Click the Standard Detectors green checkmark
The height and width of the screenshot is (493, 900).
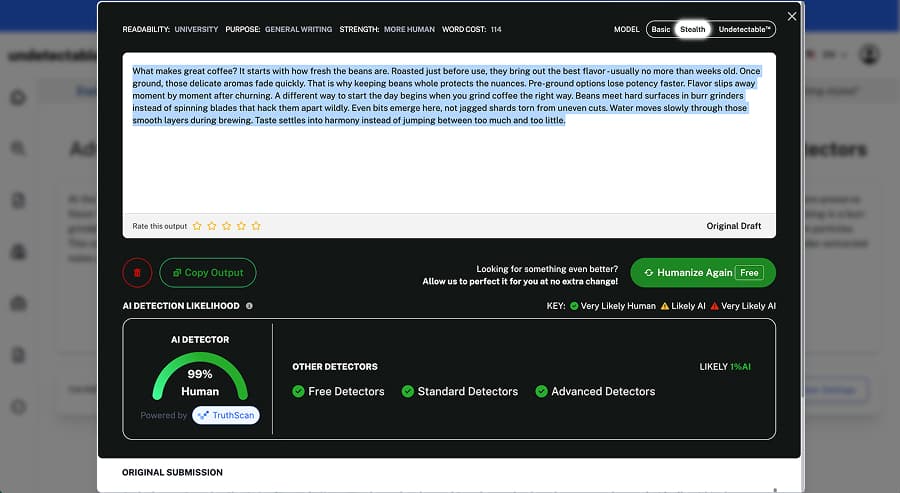(407, 391)
